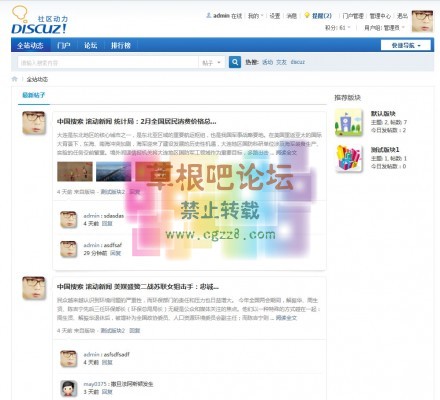This screenshot has height=400, width=440.
Task: Click the Discuz! logo
Action: coord(39,21)
